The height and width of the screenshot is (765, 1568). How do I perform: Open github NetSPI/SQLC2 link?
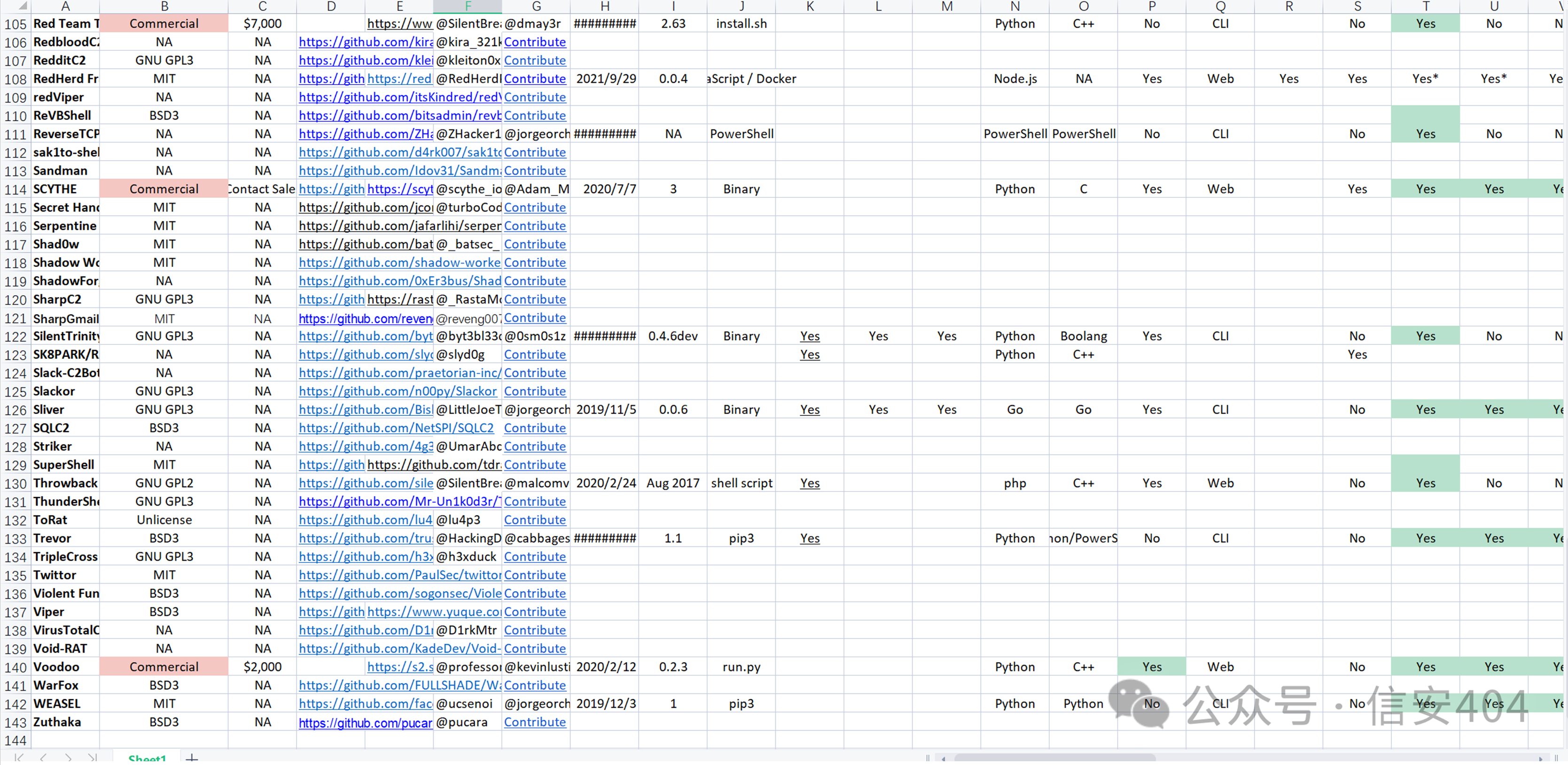(396, 428)
